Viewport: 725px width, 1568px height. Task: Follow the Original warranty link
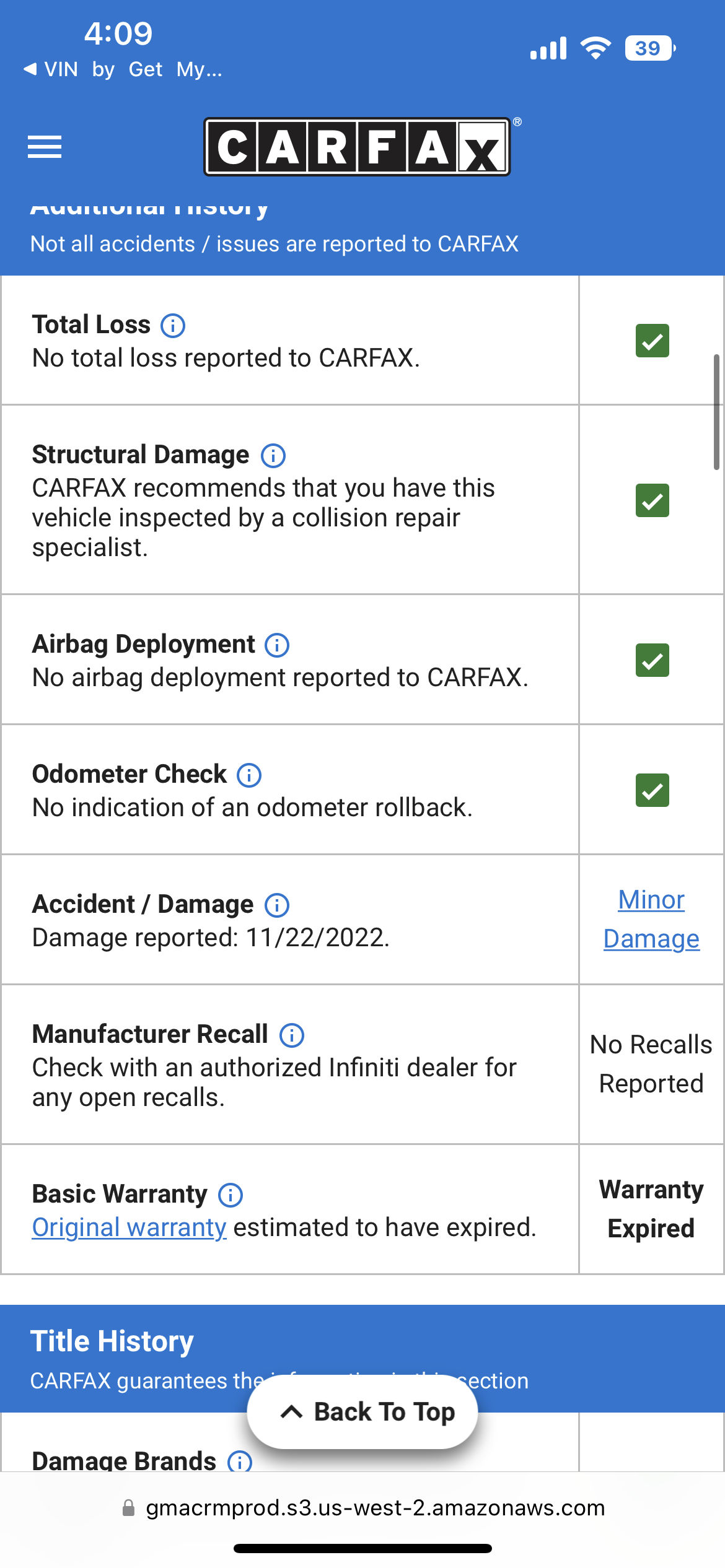click(129, 1227)
